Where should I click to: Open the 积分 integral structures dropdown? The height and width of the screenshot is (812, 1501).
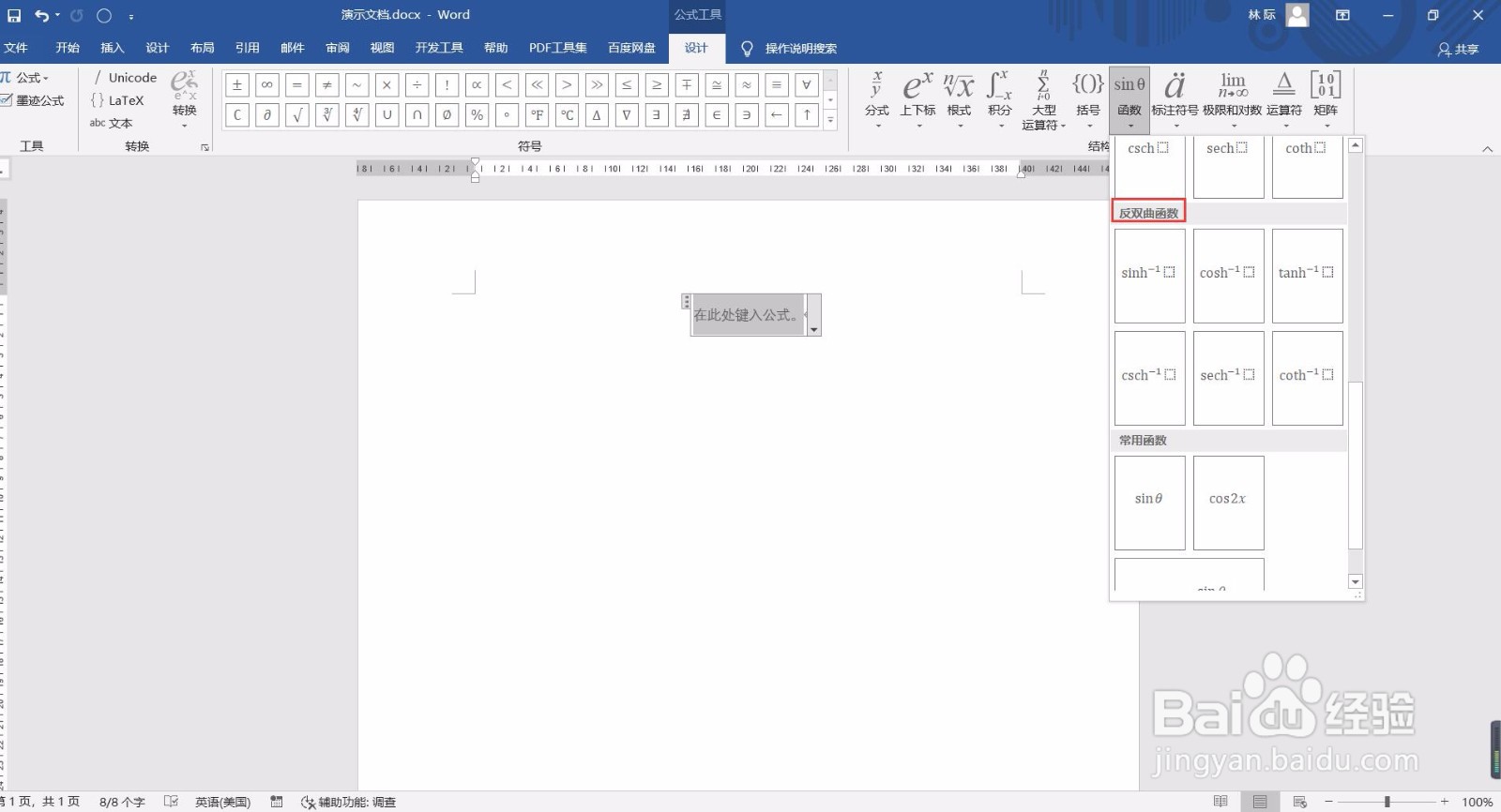(1000, 99)
